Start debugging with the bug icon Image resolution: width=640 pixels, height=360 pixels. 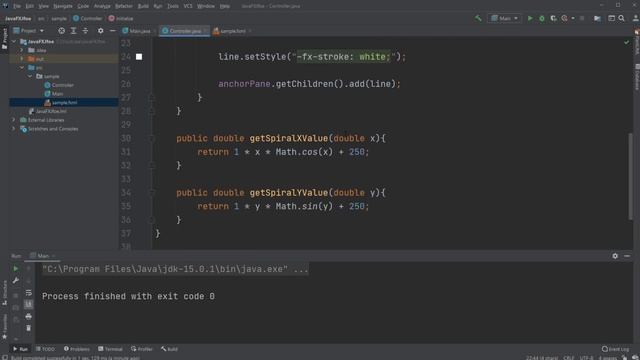point(542,18)
